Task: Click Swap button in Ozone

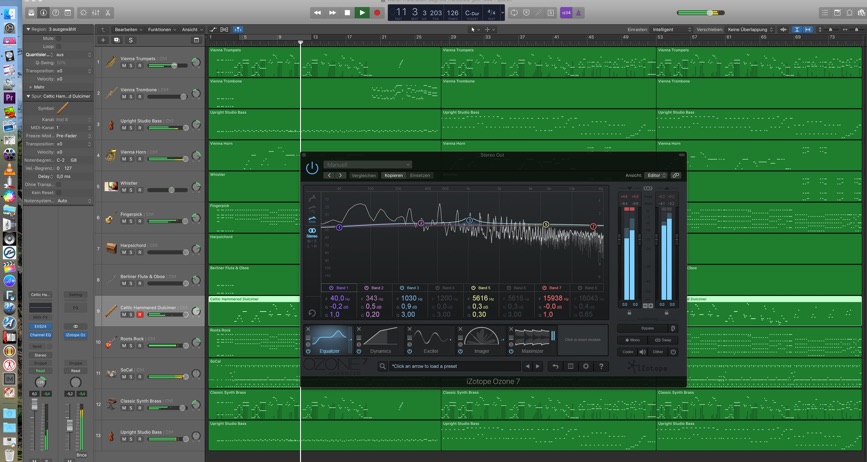Action: pyautogui.click(x=662, y=340)
